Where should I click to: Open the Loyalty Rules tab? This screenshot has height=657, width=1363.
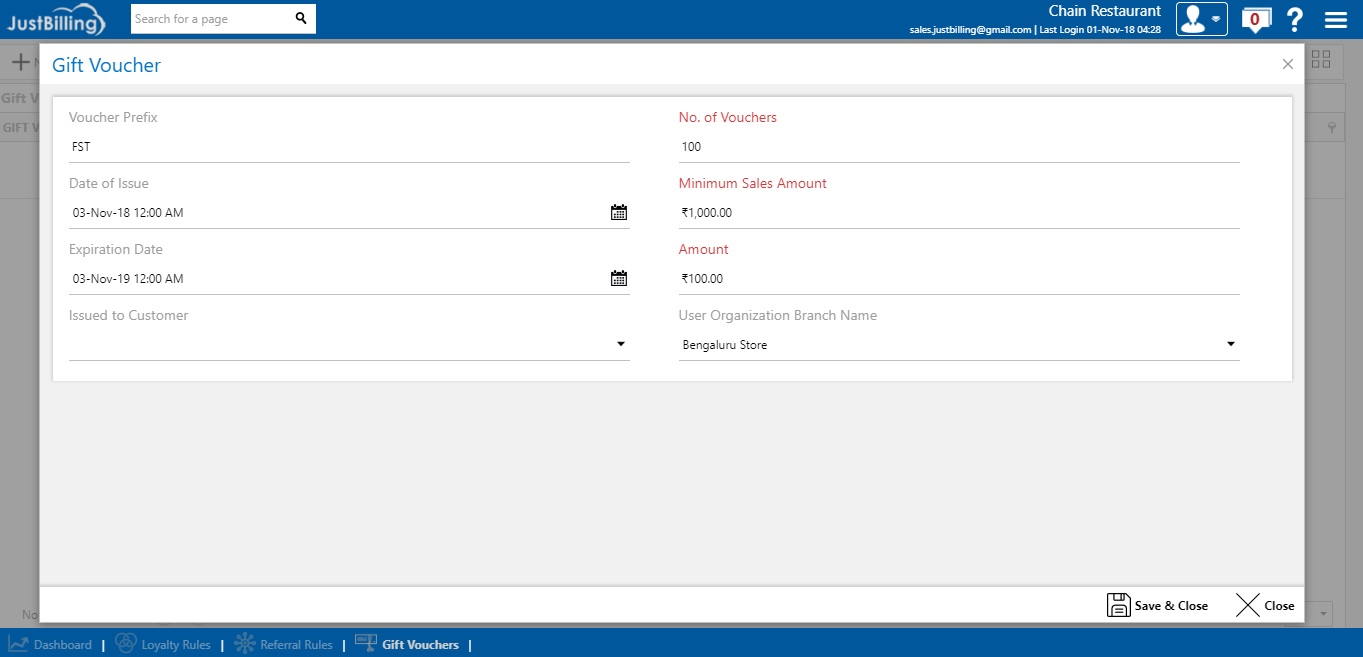point(163,645)
